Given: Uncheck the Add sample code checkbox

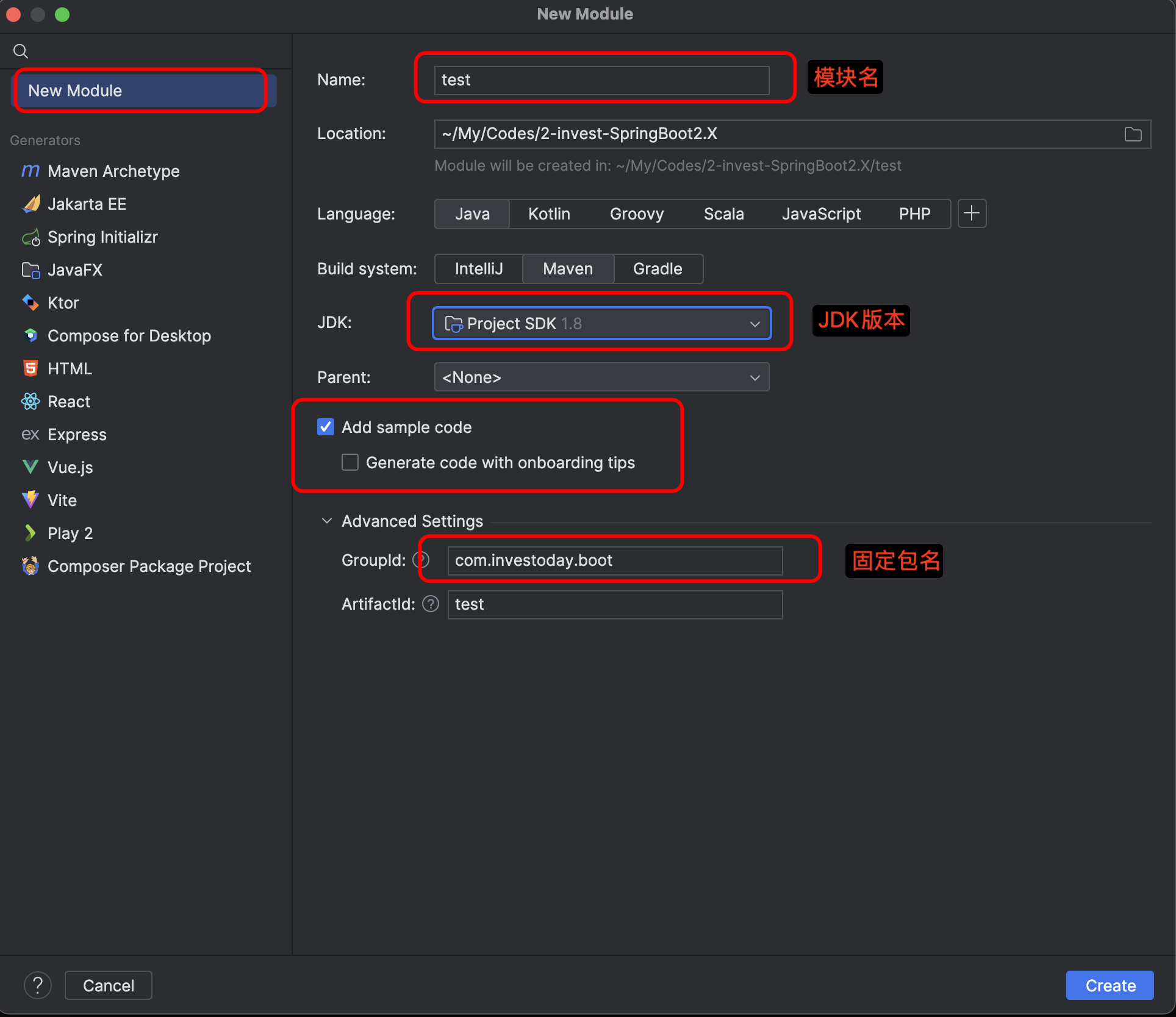Looking at the screenshot, I should tap(326, 427).
